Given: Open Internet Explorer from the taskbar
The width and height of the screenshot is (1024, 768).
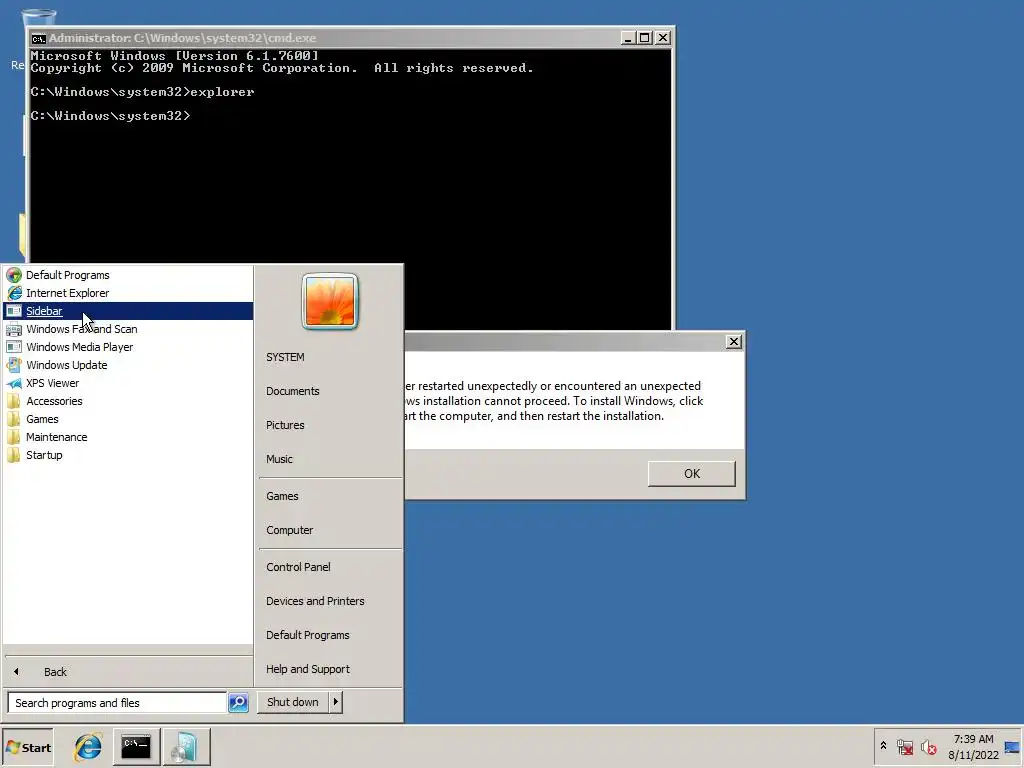Looking at the screenshot, I should pyautogui.click(x=88, y=747).
